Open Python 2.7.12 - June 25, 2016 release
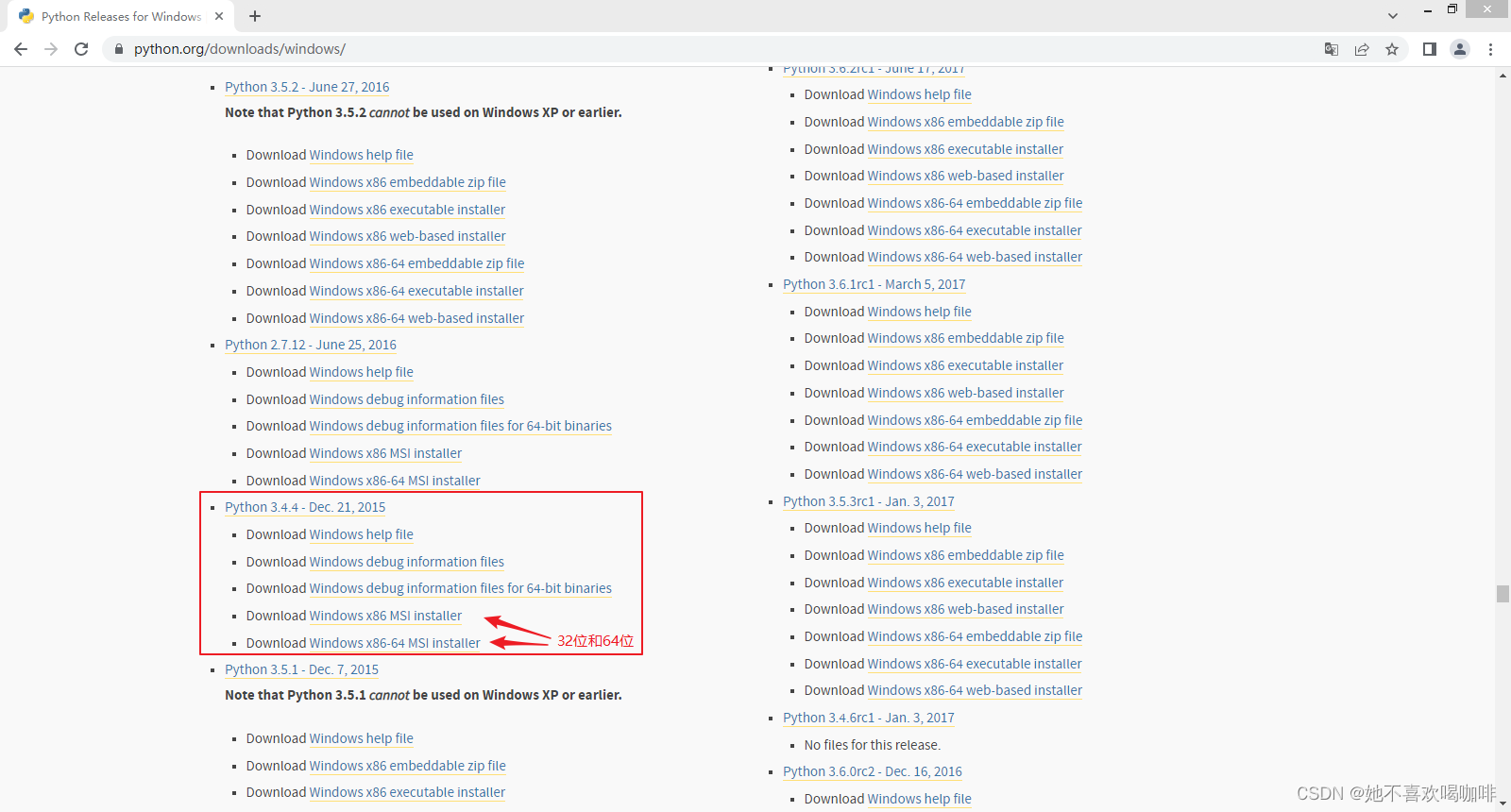 pos(311,345)
